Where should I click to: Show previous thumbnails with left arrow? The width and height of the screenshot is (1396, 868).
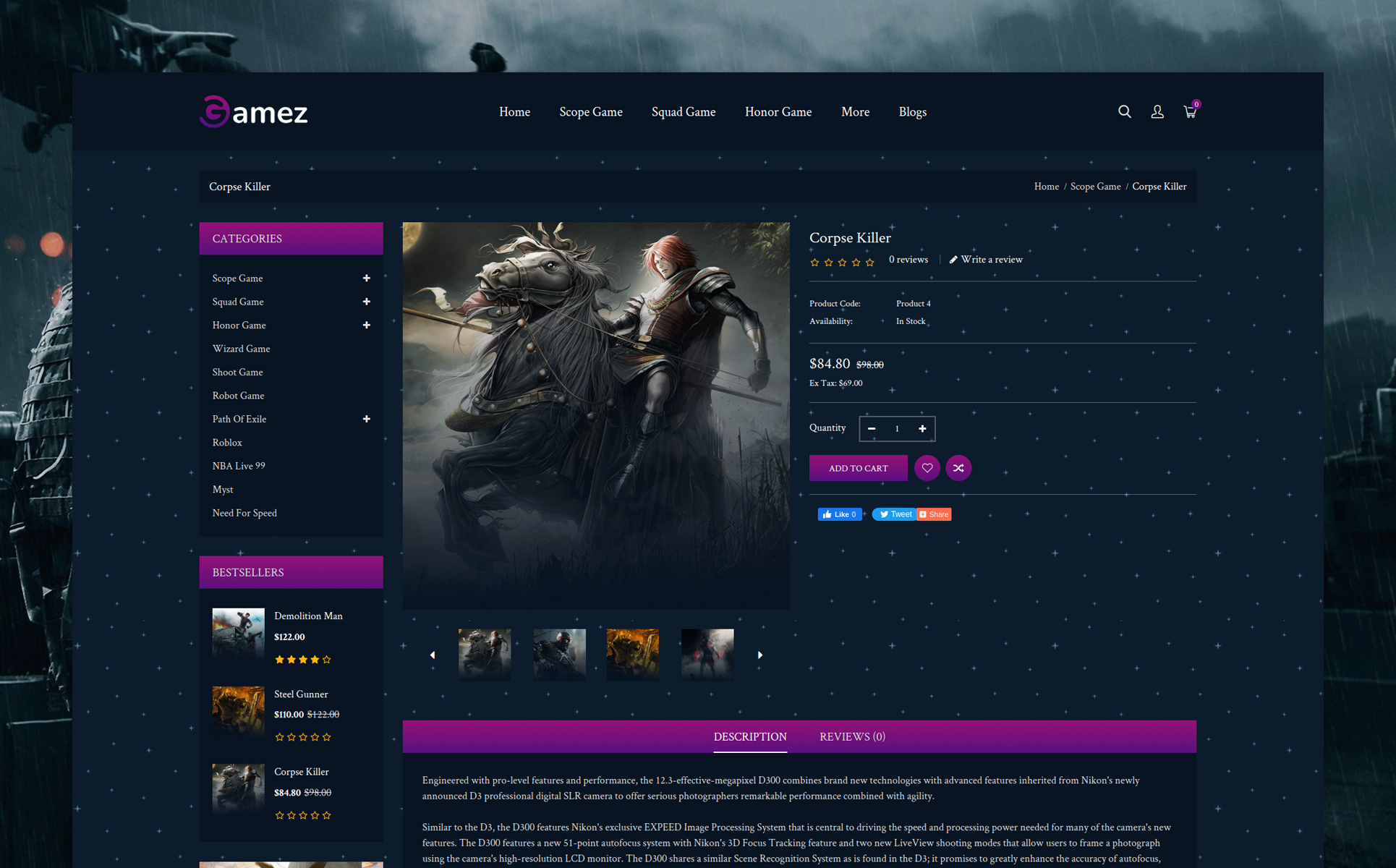pos(433,655)
